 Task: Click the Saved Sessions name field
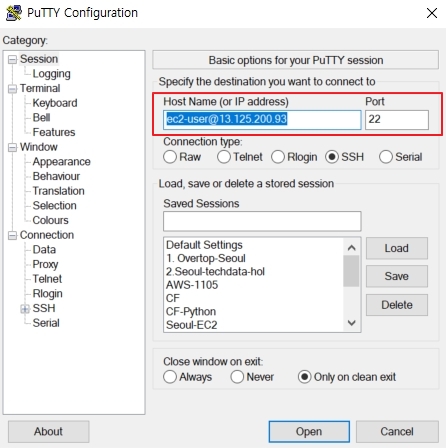[x=262, y=221]
